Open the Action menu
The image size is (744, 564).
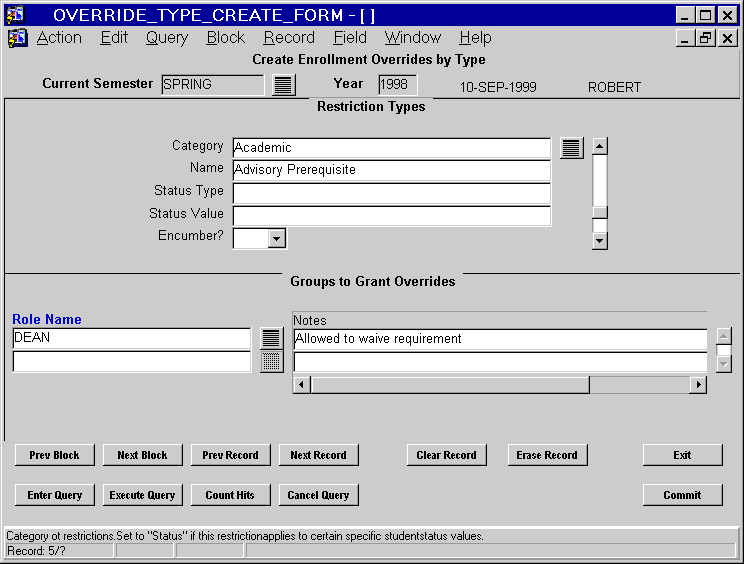pos(59,37)
